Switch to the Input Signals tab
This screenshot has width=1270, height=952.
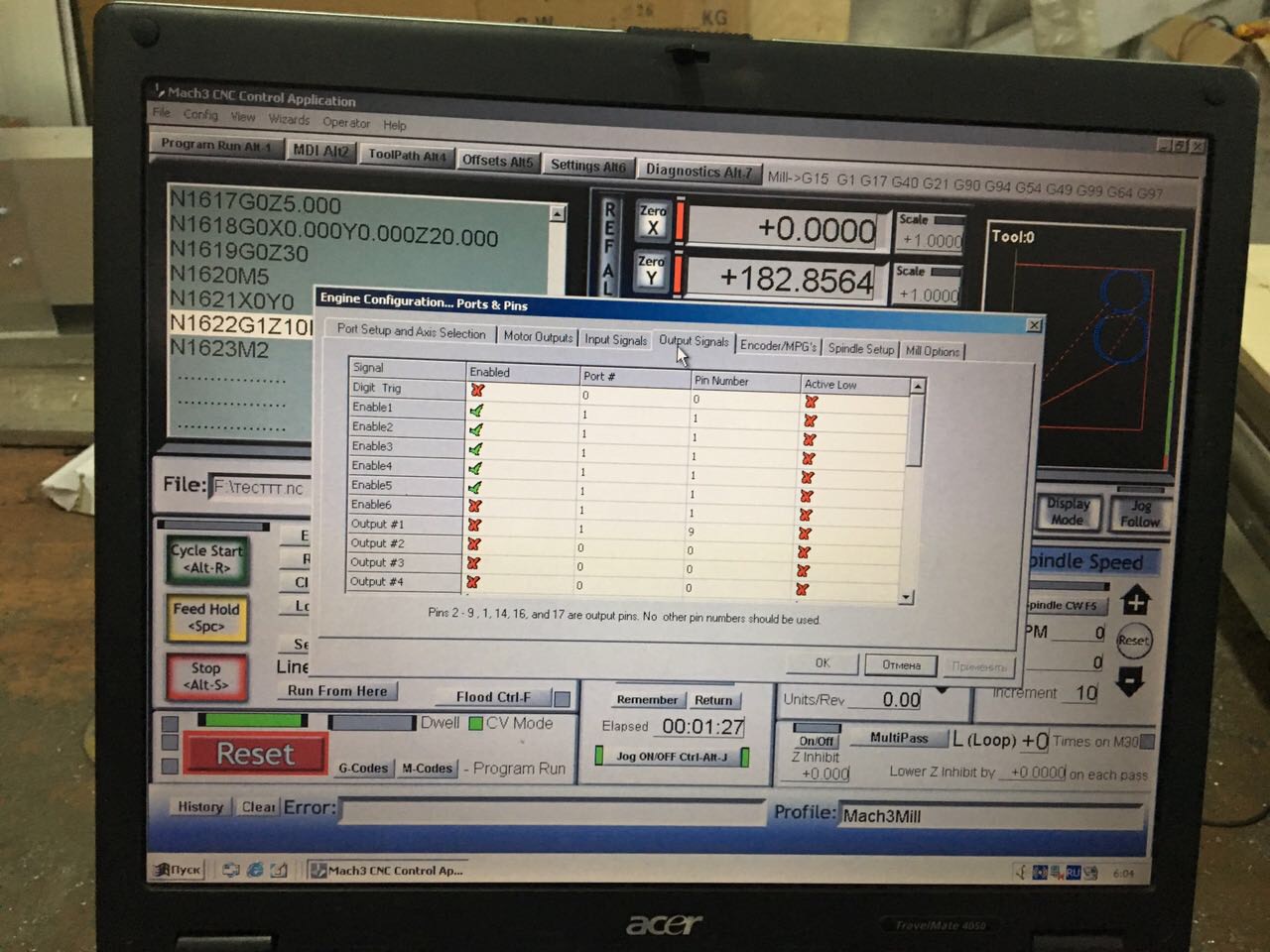pos(615,339)
